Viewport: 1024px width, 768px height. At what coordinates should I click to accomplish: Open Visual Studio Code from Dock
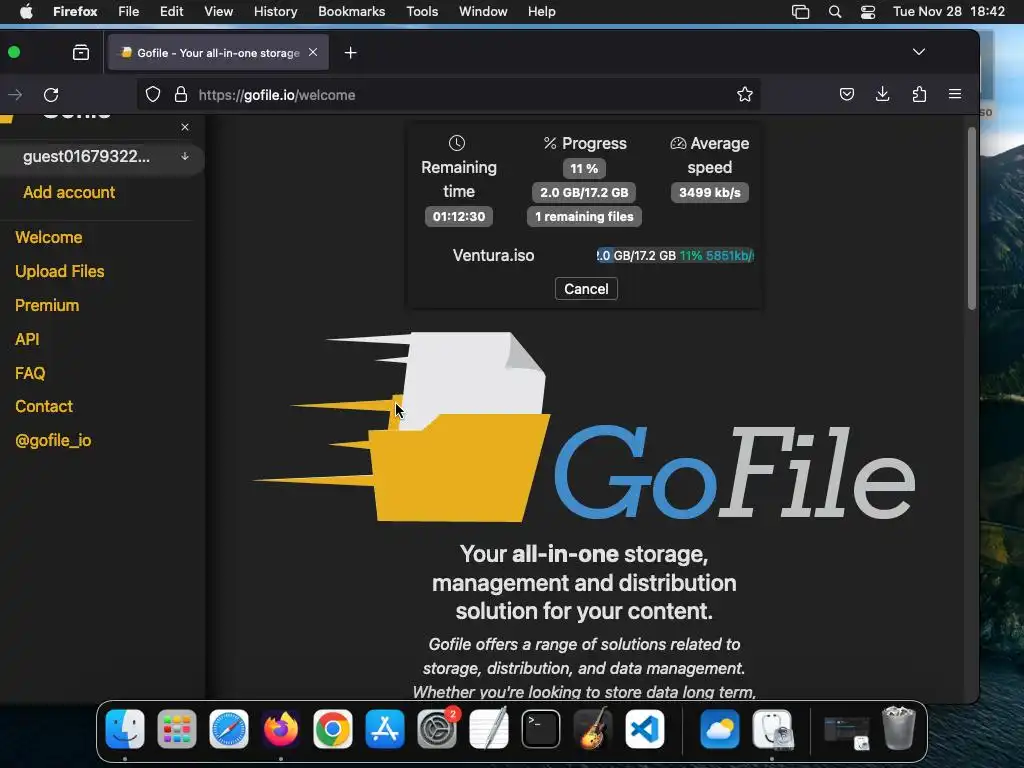[x=645, y=729]
